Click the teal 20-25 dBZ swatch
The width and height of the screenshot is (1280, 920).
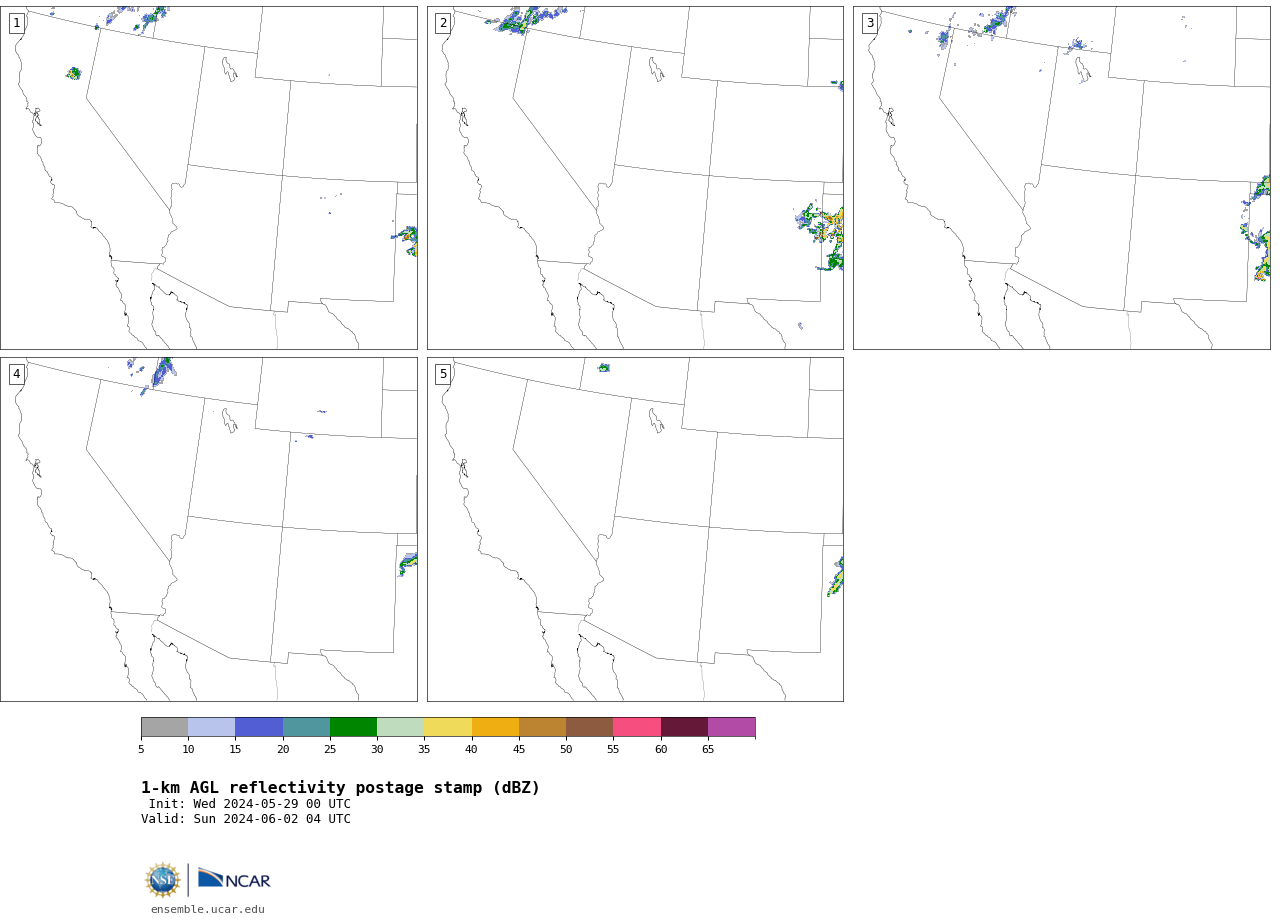(307, 727)
